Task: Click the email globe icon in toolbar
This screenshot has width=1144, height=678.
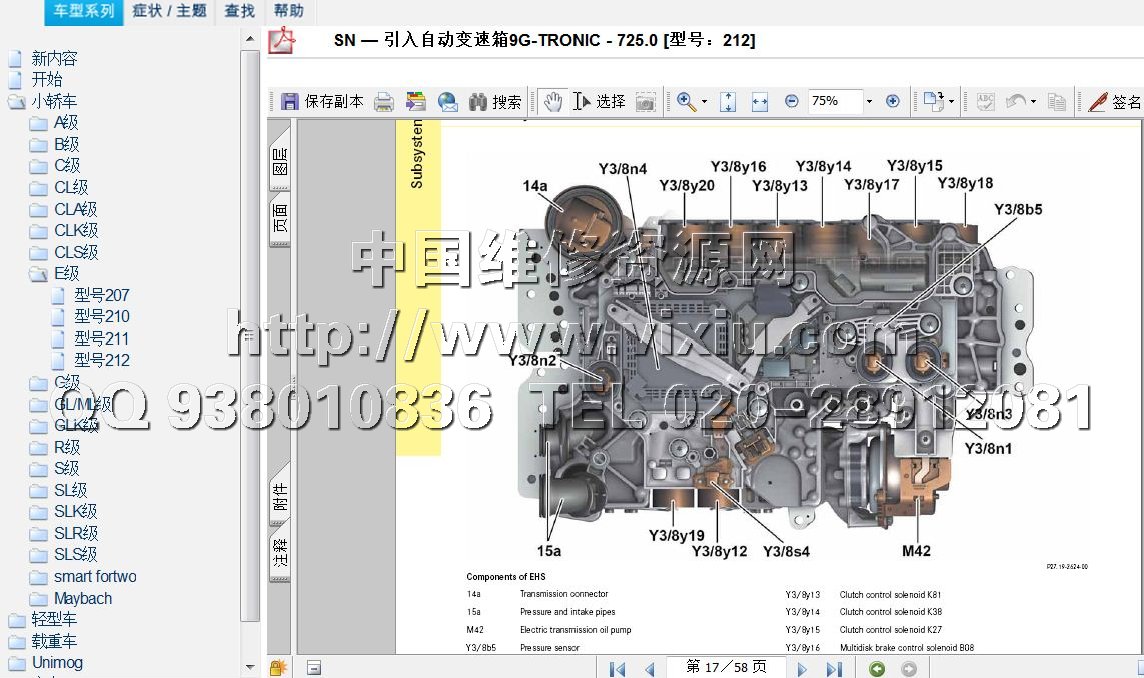Action: pyautogui.click(x=447, y=101)
